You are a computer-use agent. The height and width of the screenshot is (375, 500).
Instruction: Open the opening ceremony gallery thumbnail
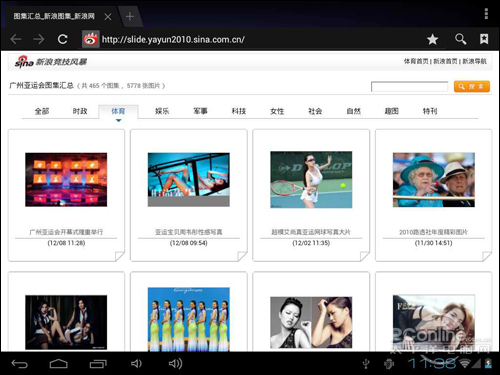66,180
